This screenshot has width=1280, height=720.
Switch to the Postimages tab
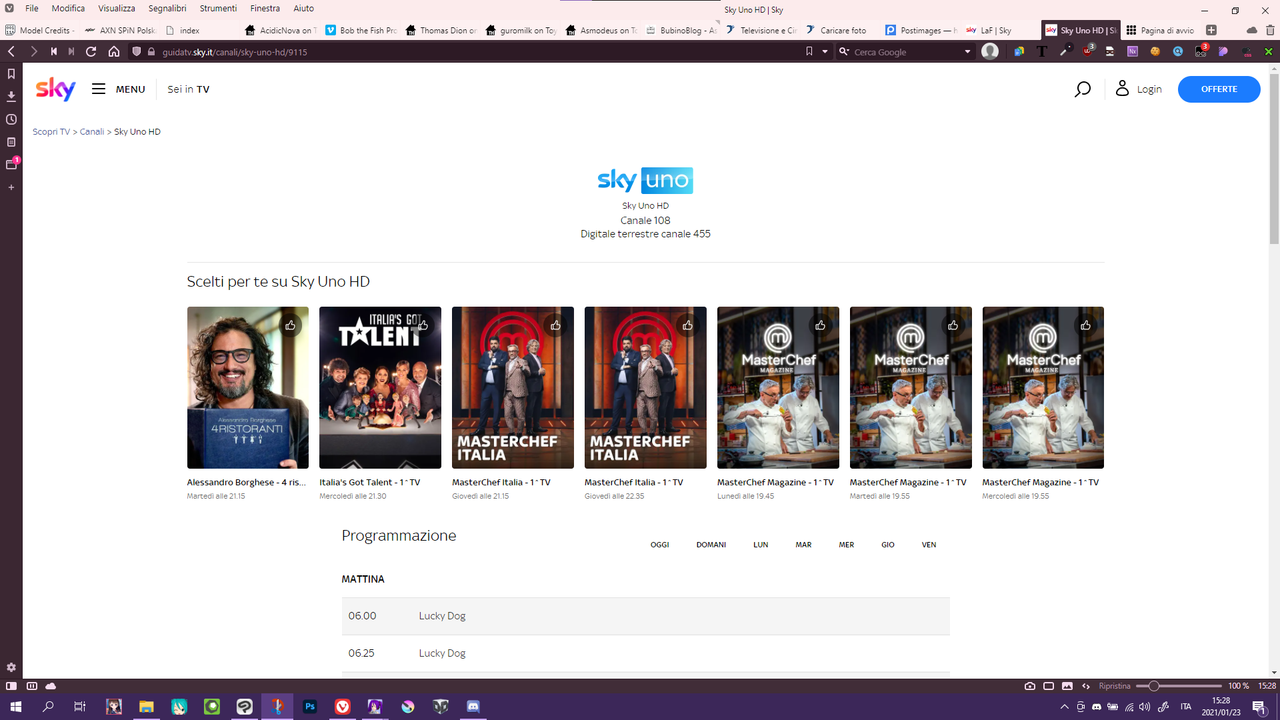pos(920,30)
